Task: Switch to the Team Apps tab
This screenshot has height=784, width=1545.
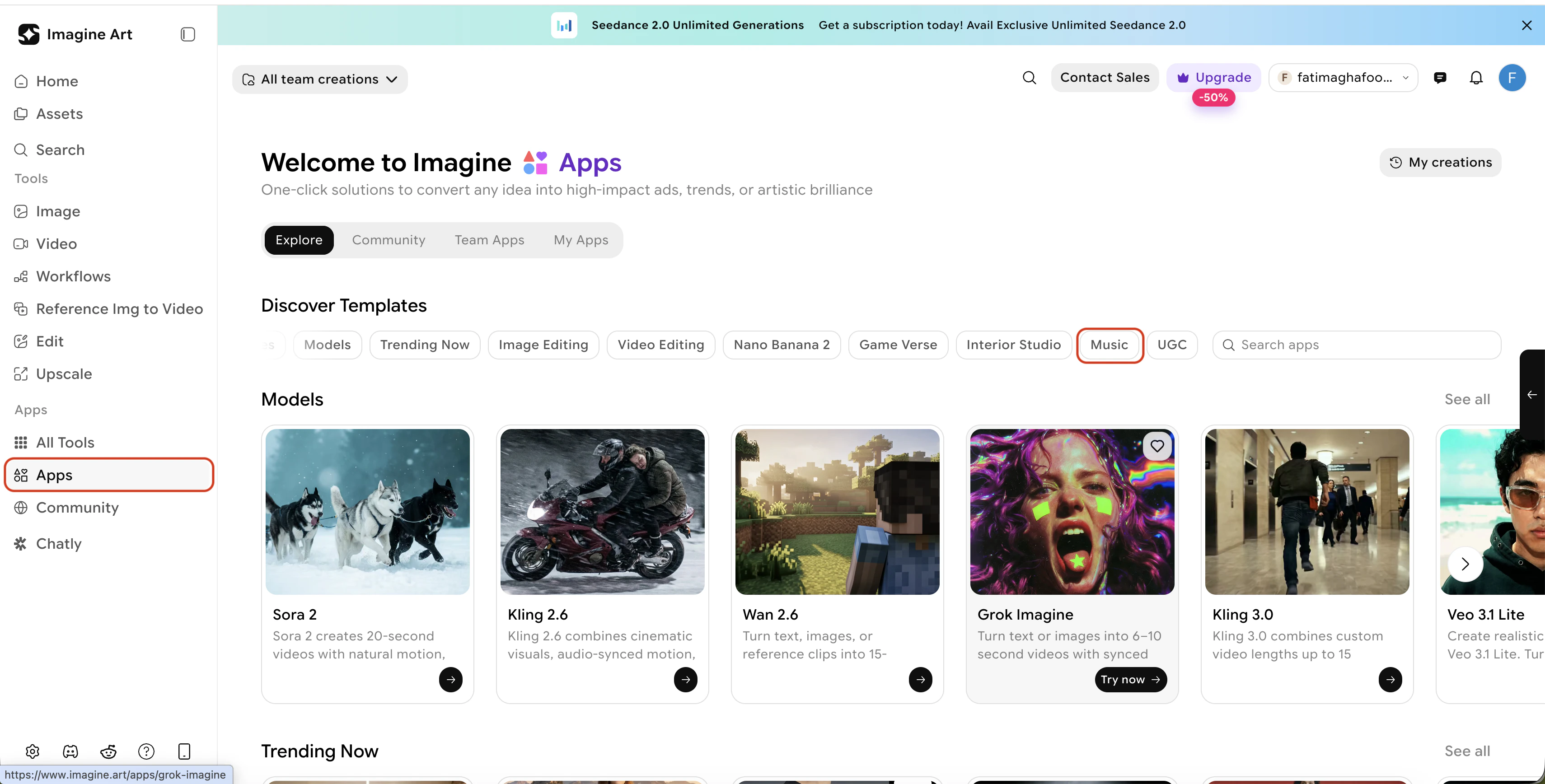Action: (x=489, y=240)
